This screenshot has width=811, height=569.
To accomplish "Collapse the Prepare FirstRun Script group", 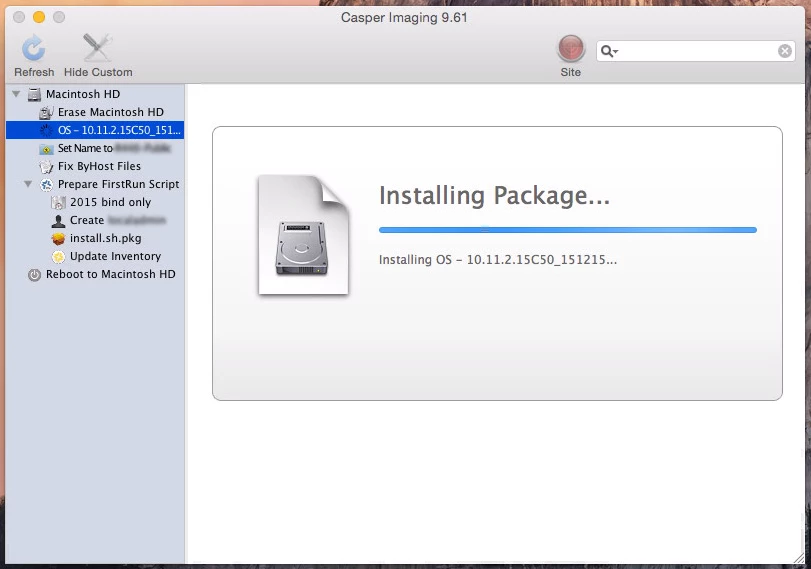I will [28, 184].
